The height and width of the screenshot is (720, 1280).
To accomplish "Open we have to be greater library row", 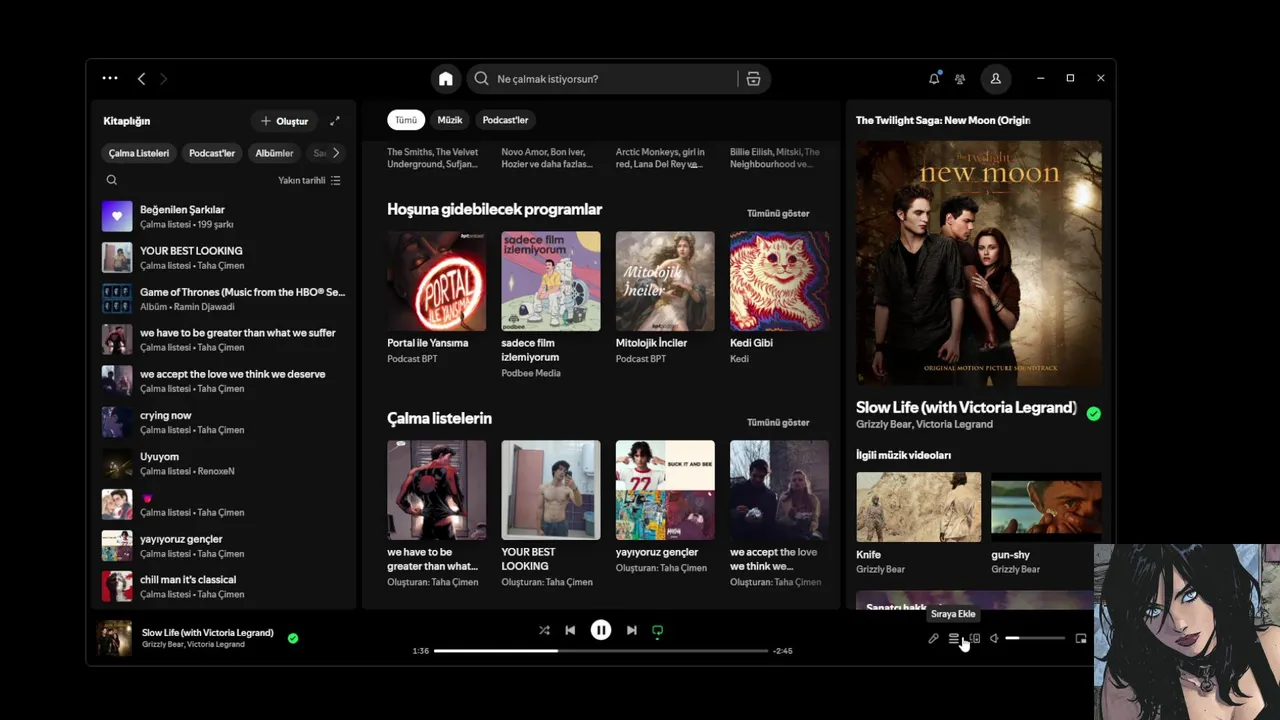I will 223,339.
